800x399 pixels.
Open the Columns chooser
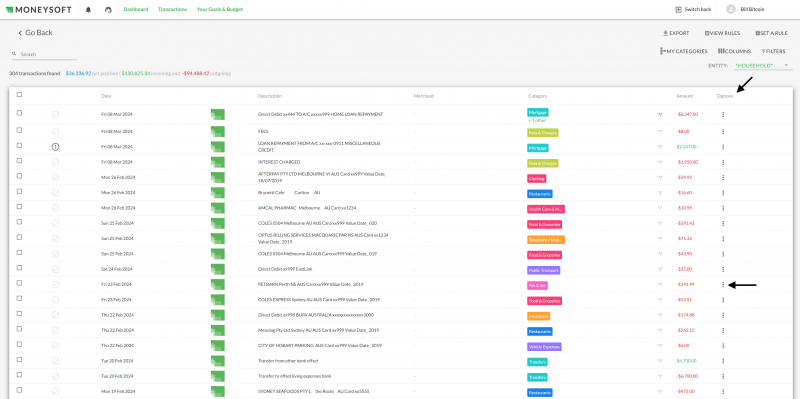734,52
